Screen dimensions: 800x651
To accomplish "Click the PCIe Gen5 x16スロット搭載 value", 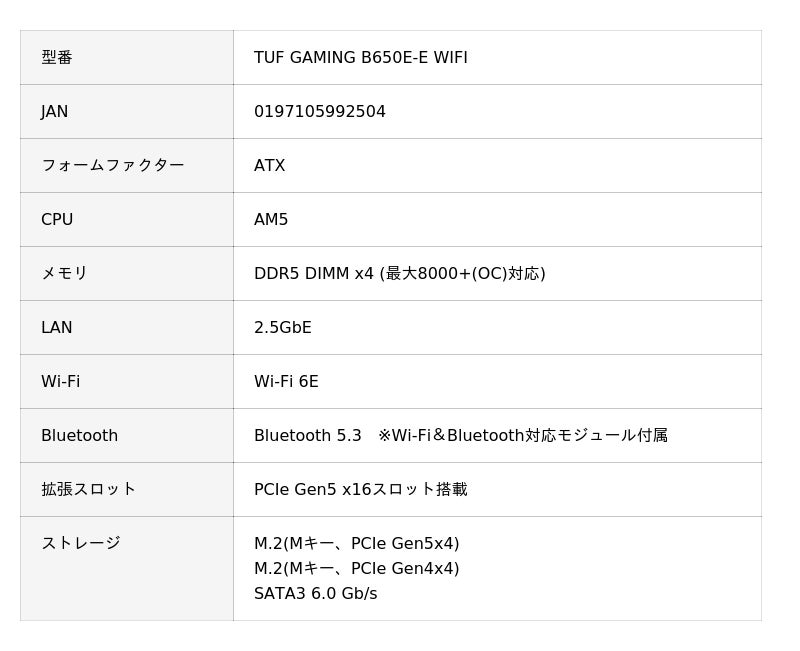I will click(360, 490).
